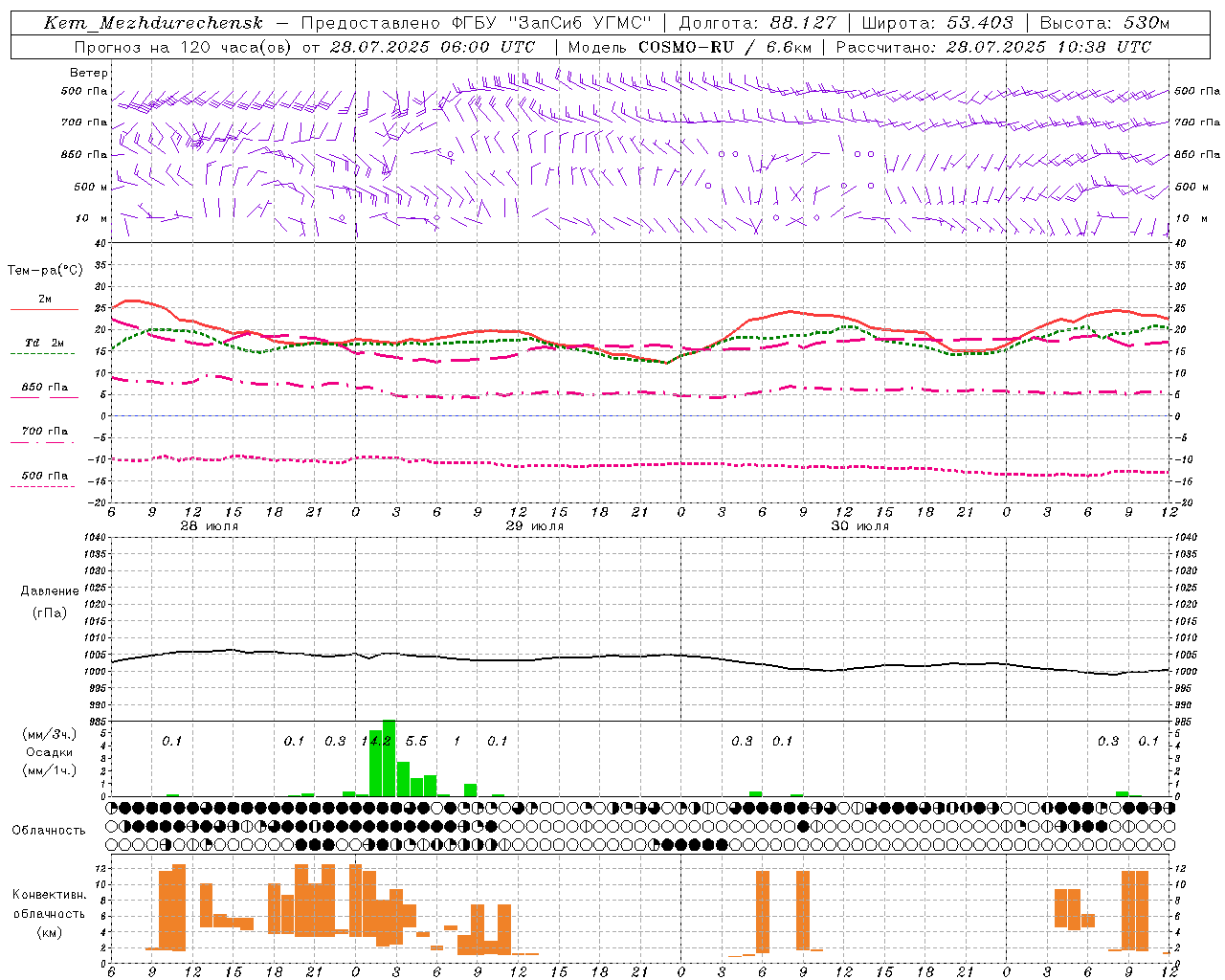Select the latitude value Широта: 53.403
This screenshot has height=980, width=1225.
pyautogui.click(x=937, y=23)
